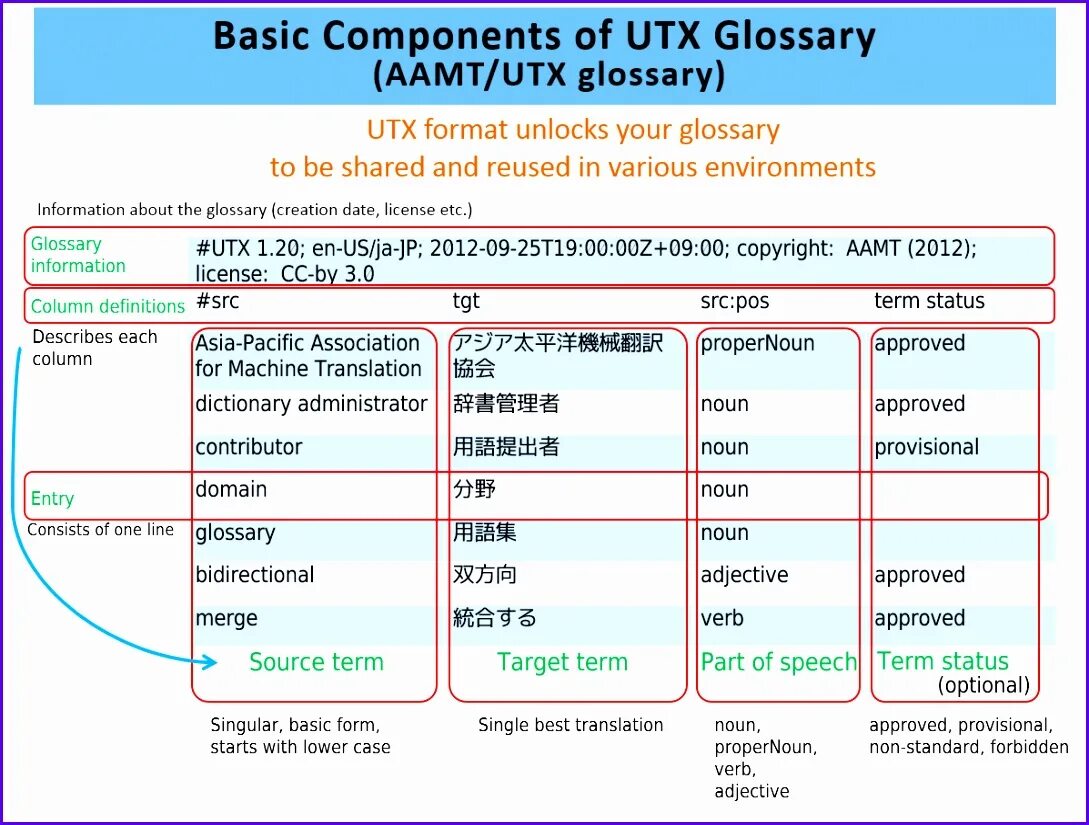The height and width of the screenshot is (825, 1089).
Task: Click the 'Information about the glossary' caption
Action: tap(255, 210)
